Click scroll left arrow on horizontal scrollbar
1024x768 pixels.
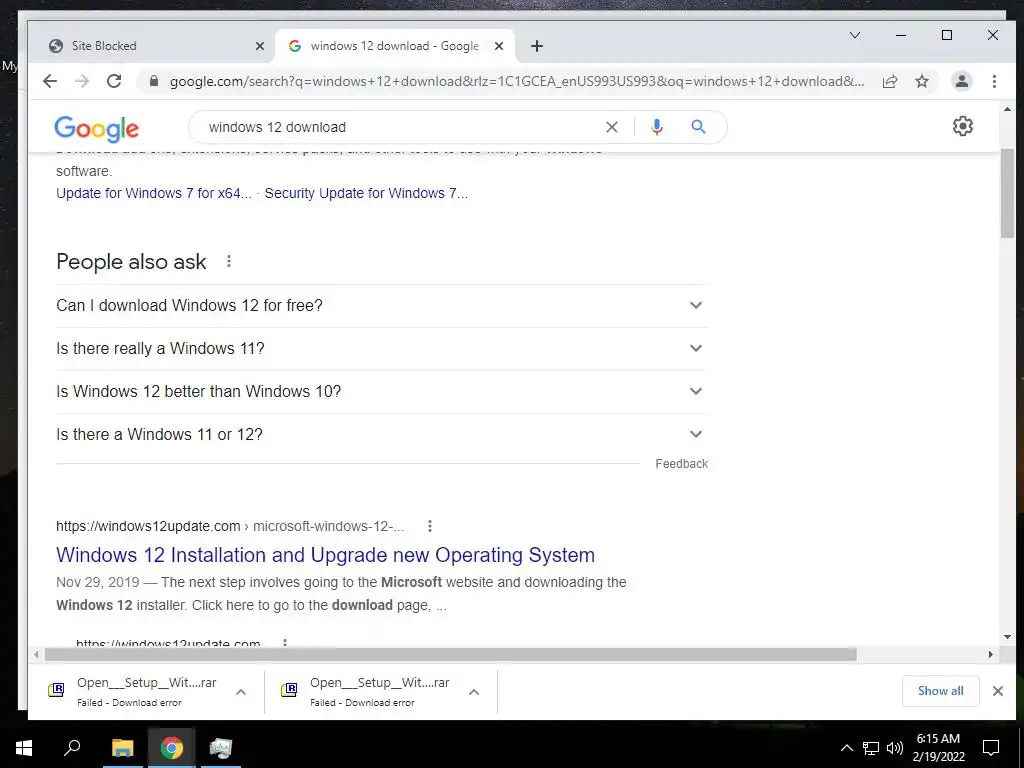pos(36,654)
